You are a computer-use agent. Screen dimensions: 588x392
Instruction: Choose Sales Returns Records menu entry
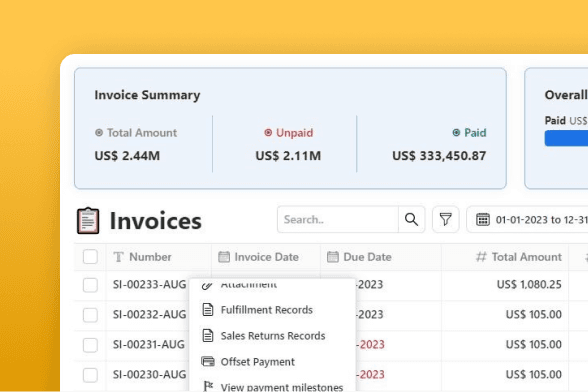[x=273, y=336]
